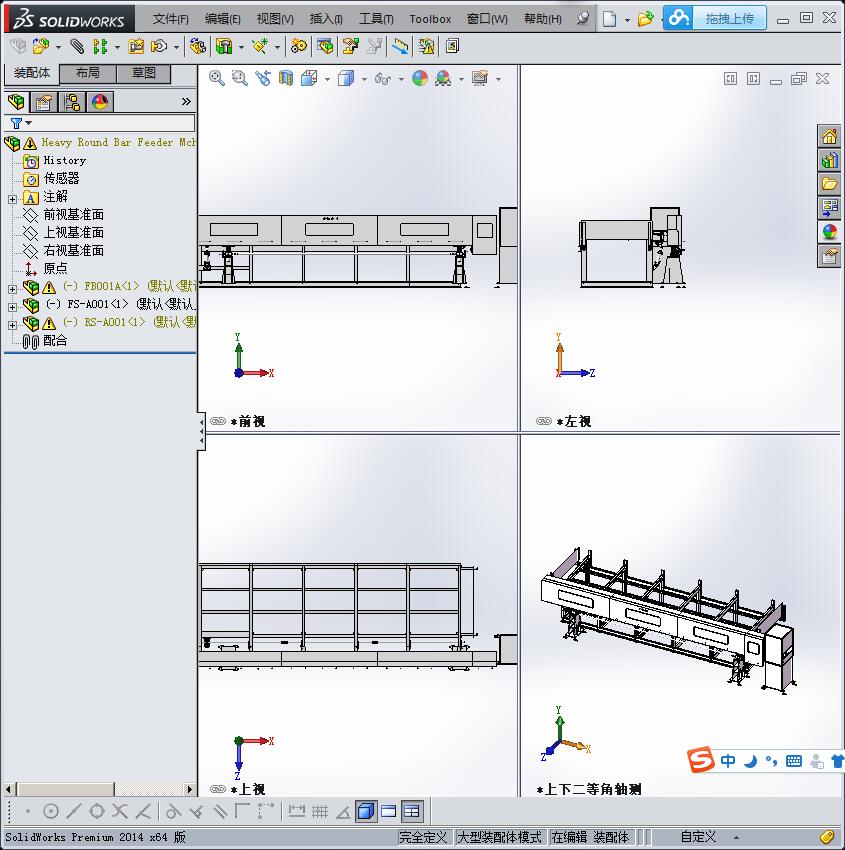Open the Display Style dropdown arrow
Image resolution: width=845 pixels, height=850 pixels.
click(x=364, y=80)
